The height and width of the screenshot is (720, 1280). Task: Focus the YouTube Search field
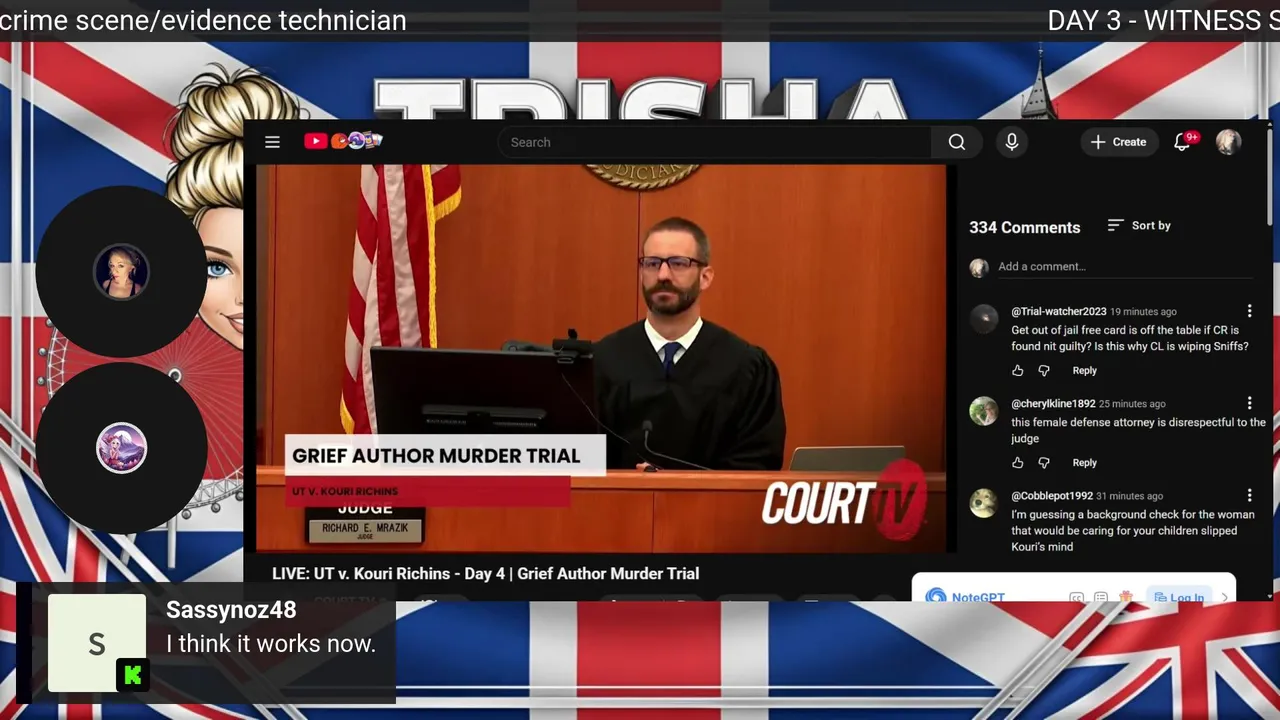point(715,142)
